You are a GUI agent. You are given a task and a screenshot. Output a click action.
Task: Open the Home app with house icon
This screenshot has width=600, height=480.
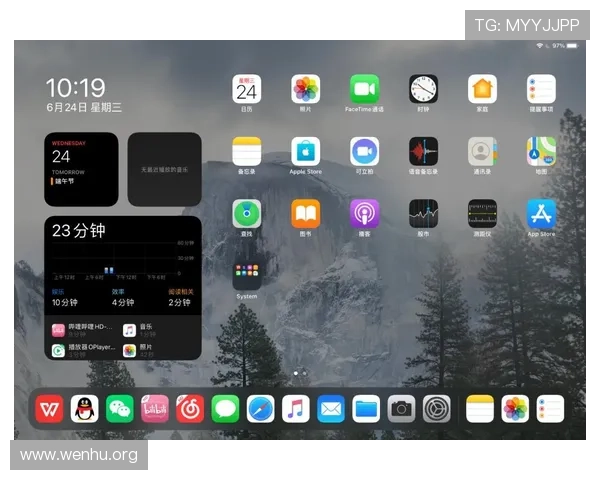482,89
